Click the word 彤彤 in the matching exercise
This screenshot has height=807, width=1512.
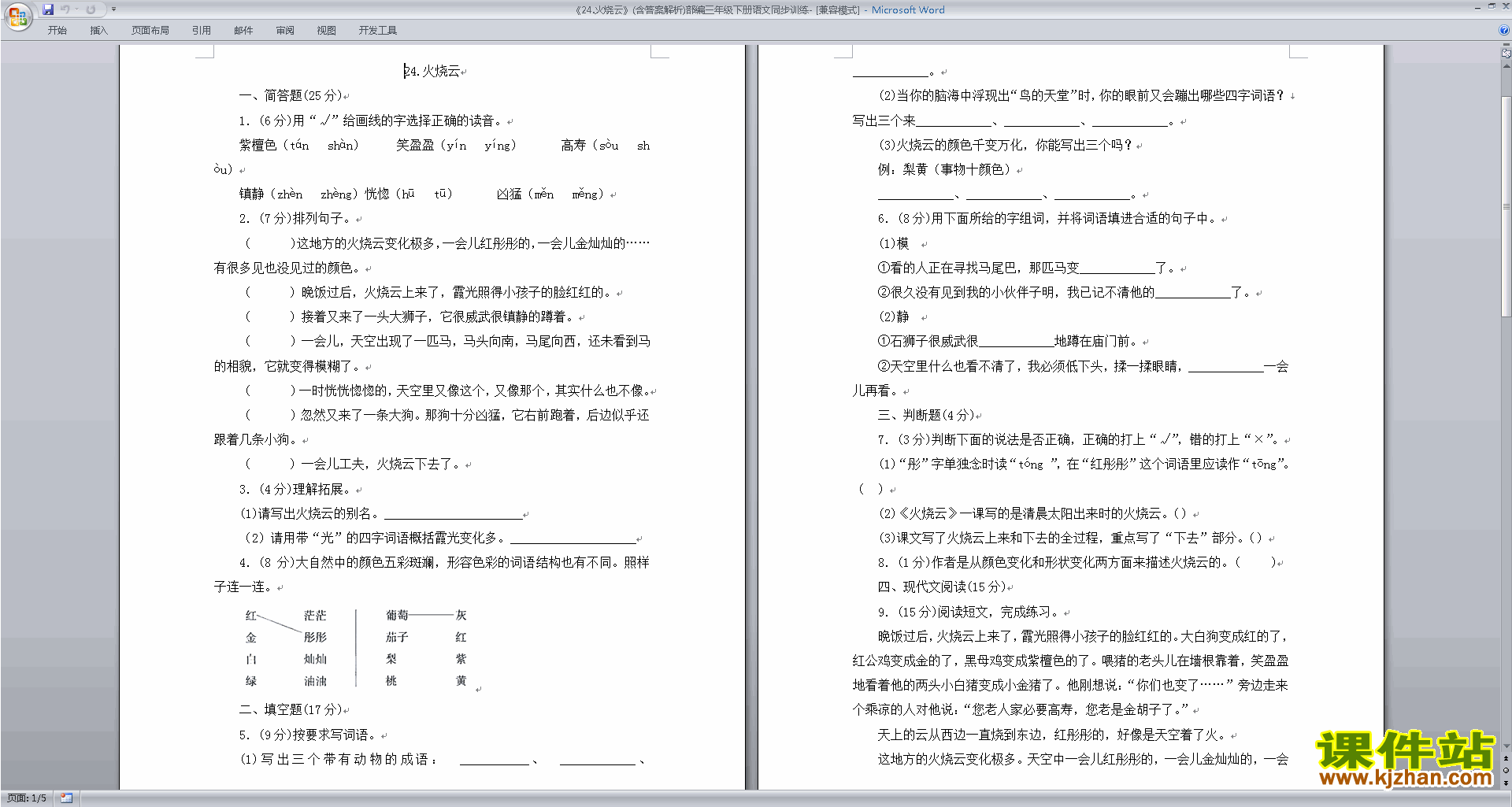315,637
